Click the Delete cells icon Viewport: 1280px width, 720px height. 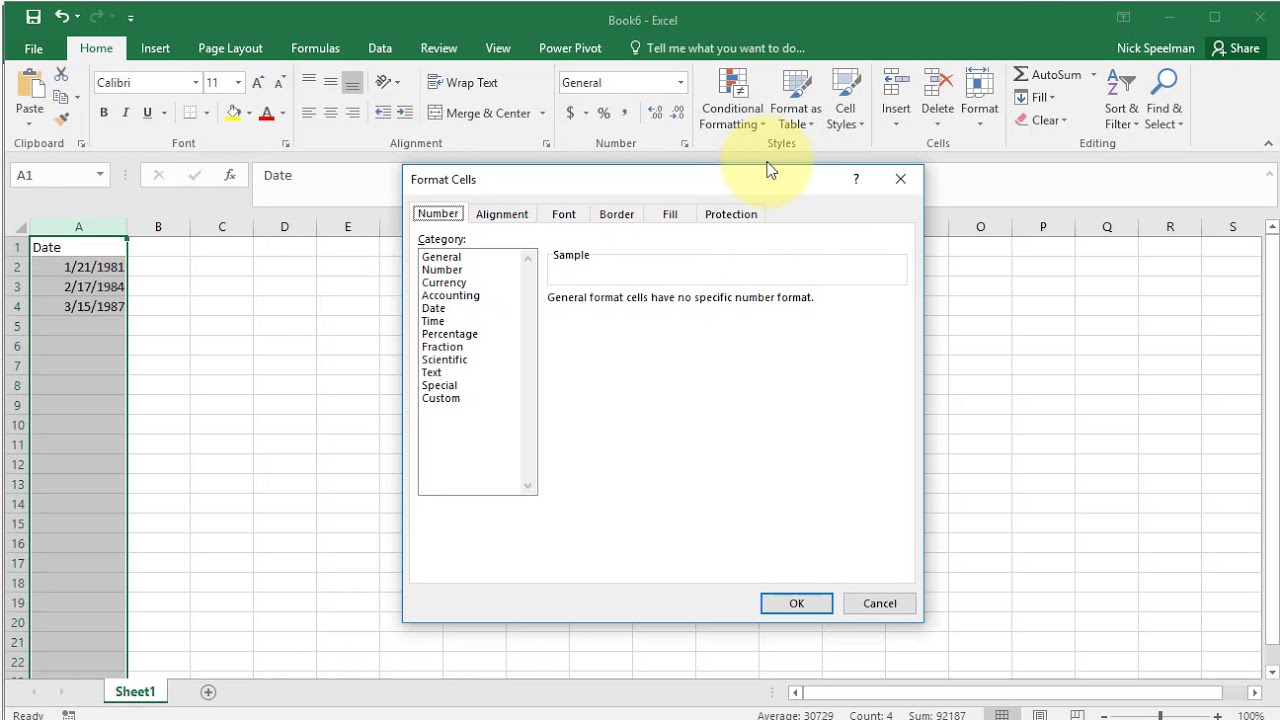click(x=937, y=85)
